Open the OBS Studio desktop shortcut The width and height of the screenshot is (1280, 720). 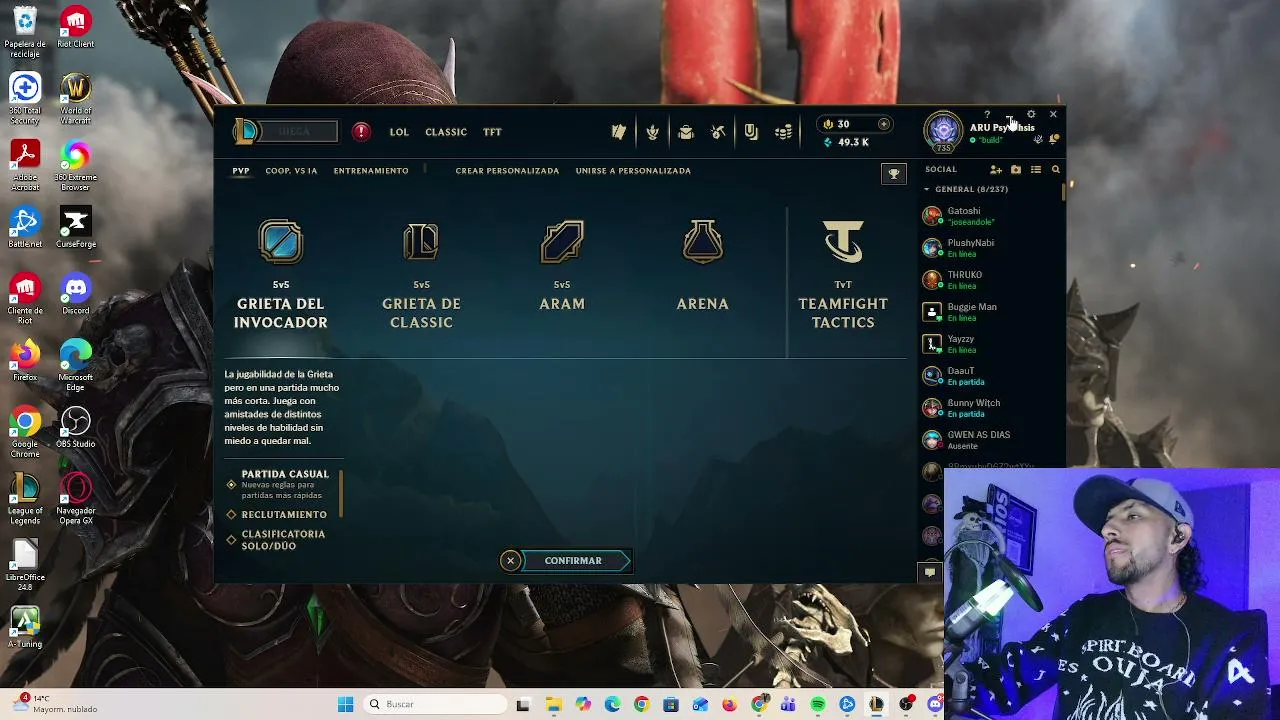(x=76, y=427)
